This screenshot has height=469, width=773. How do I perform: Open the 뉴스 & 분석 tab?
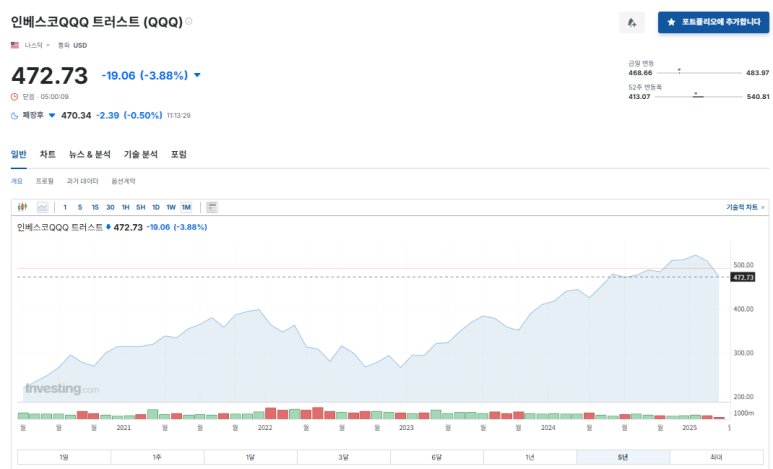90,154
